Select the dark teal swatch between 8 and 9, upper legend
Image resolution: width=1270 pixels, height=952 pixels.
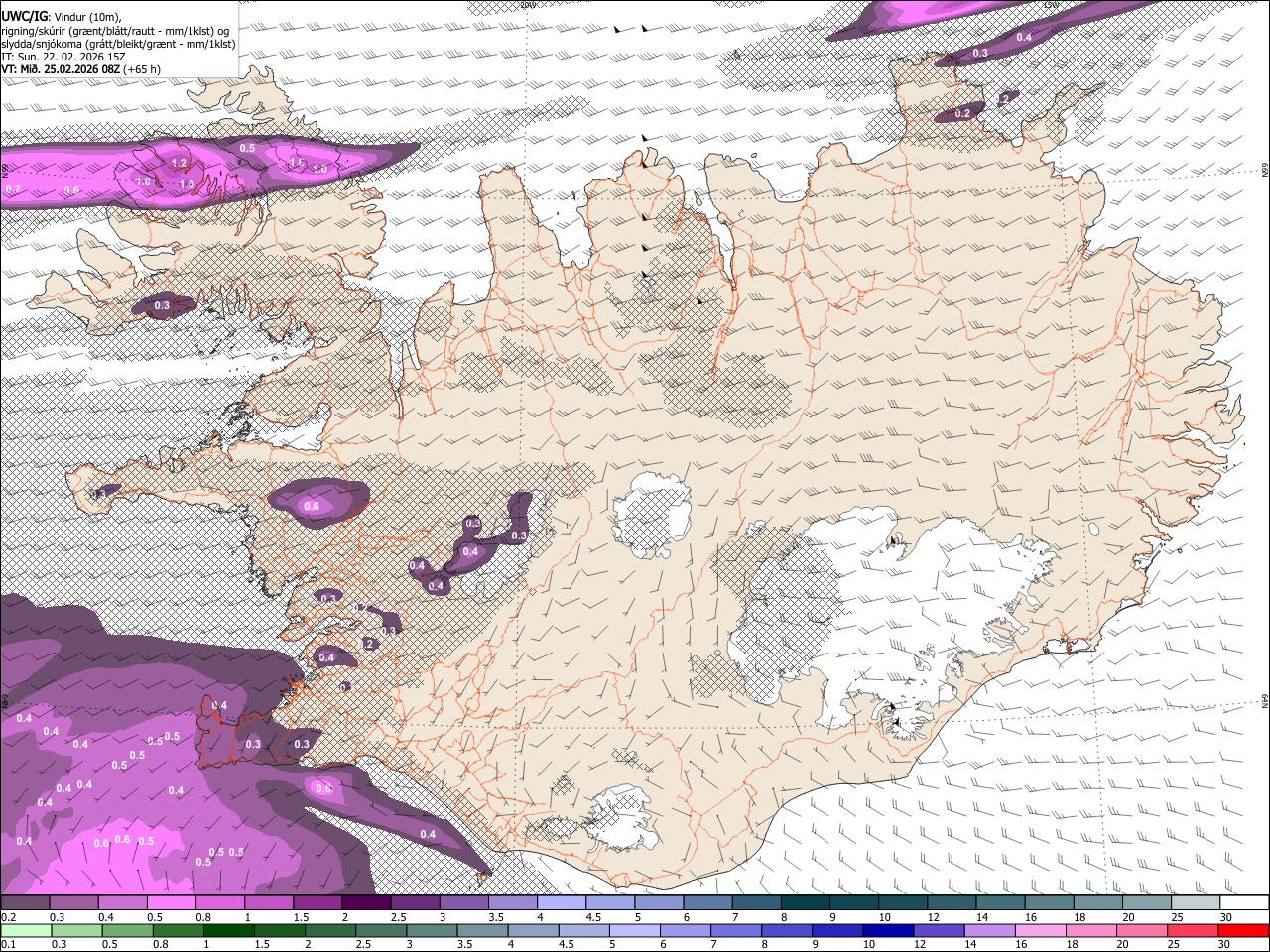806,903
